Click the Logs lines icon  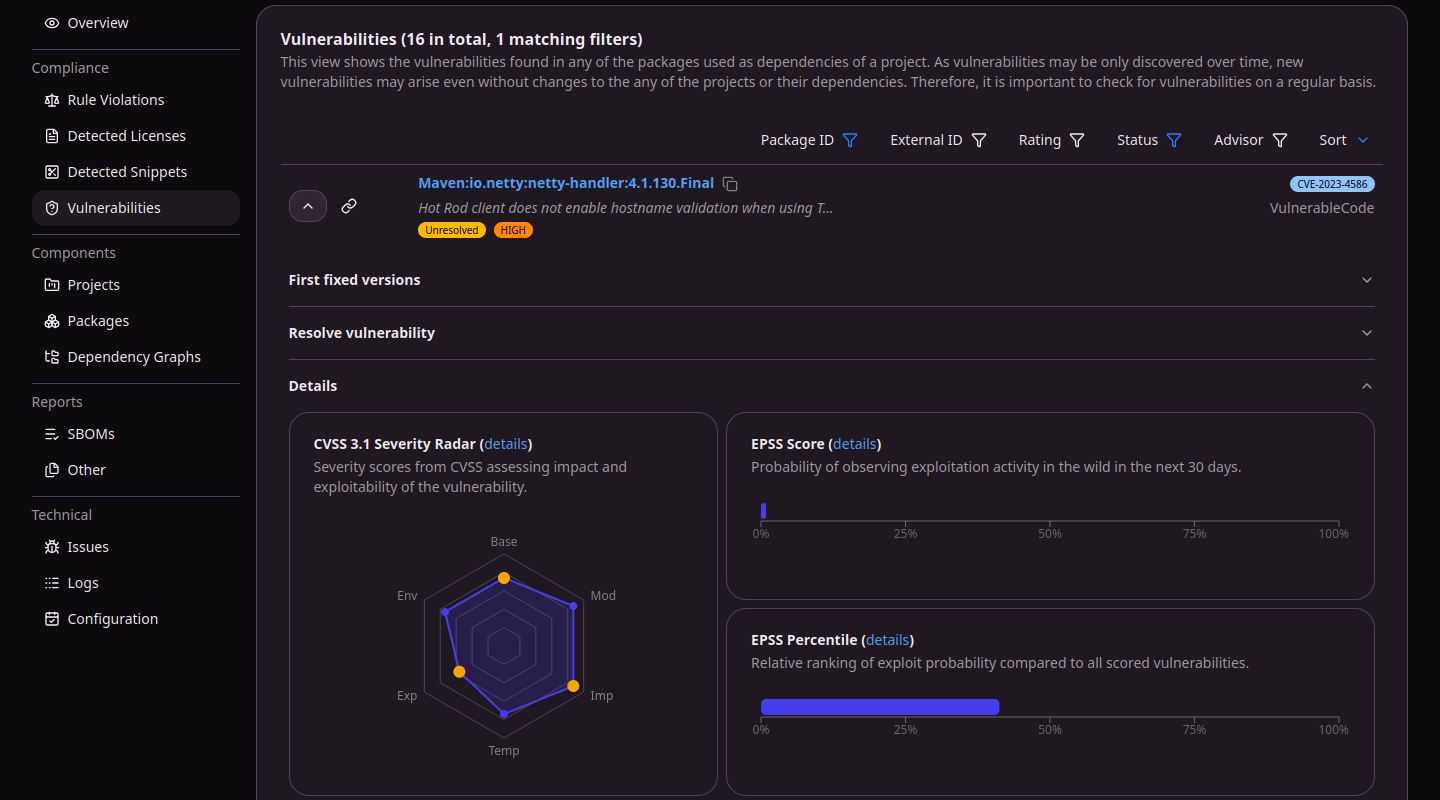(x=52, y=583)
